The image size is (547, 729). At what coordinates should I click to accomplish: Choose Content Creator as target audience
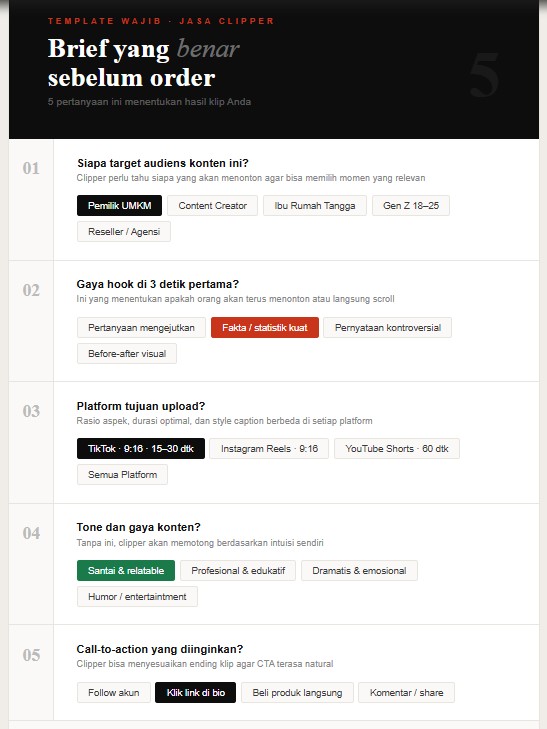click(x=212, y=205)
